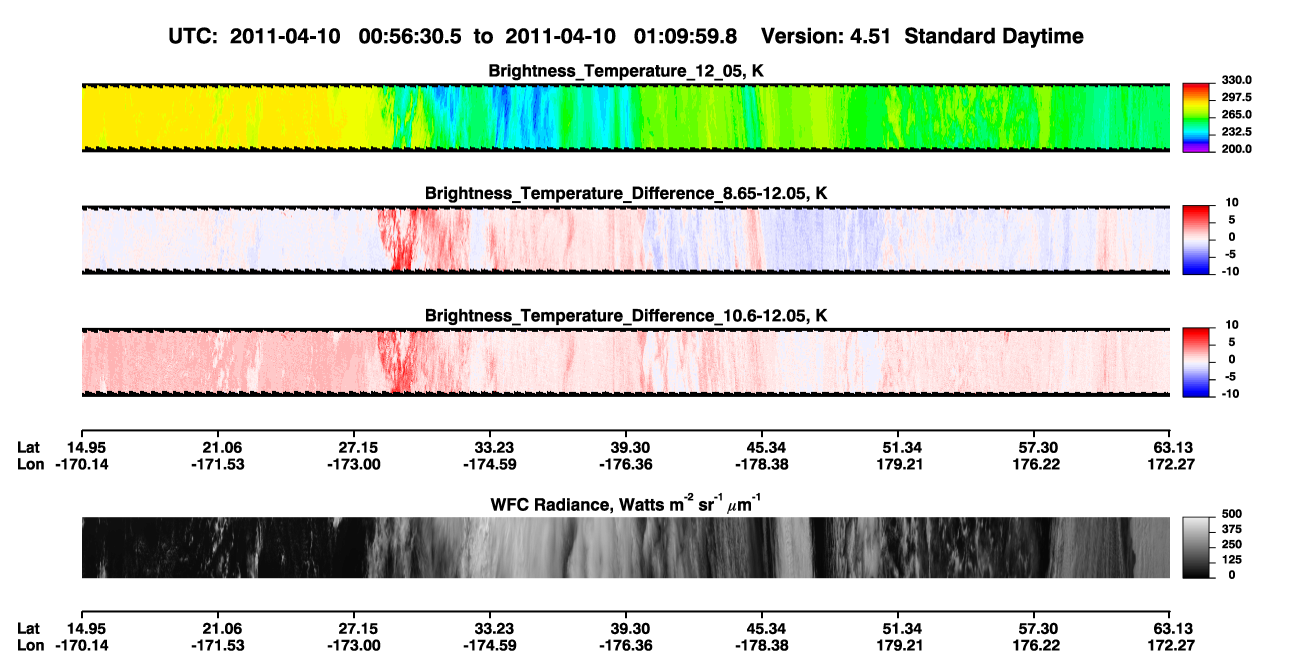Click the WFC Radiance panel title
Viewport: 1300px width, 667px height.
coord(626,505)
